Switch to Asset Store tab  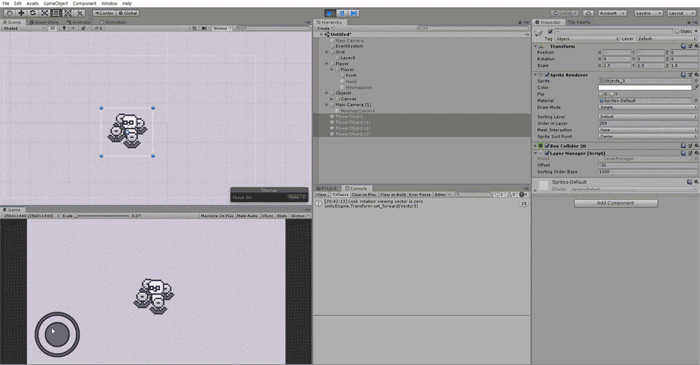[44, 22]
